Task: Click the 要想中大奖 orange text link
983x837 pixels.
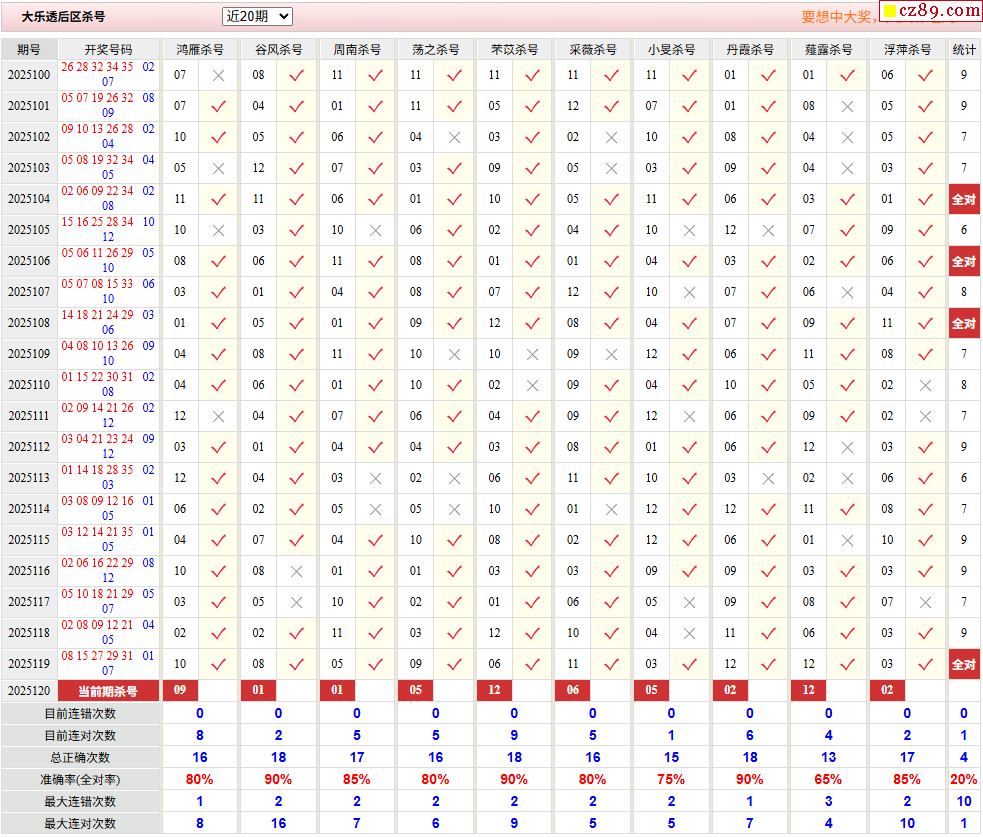Action: coord(836,17)
